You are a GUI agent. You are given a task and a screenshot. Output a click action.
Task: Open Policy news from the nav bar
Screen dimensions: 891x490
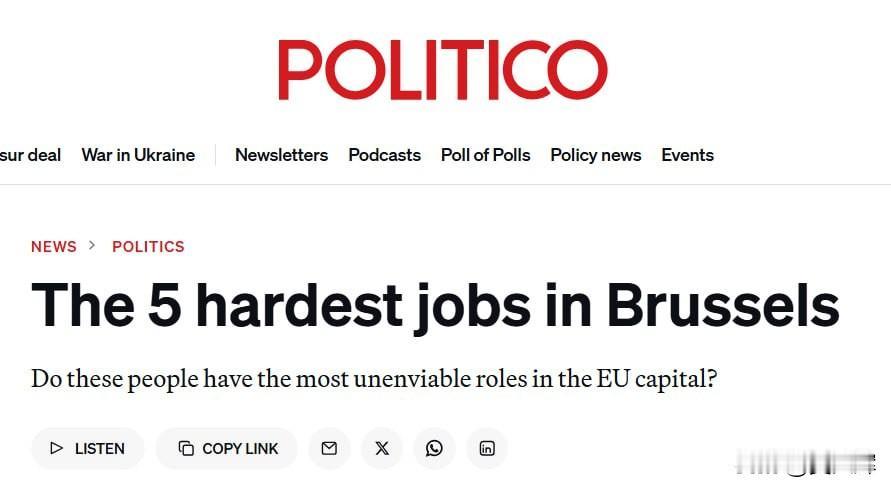pos(595,155)
